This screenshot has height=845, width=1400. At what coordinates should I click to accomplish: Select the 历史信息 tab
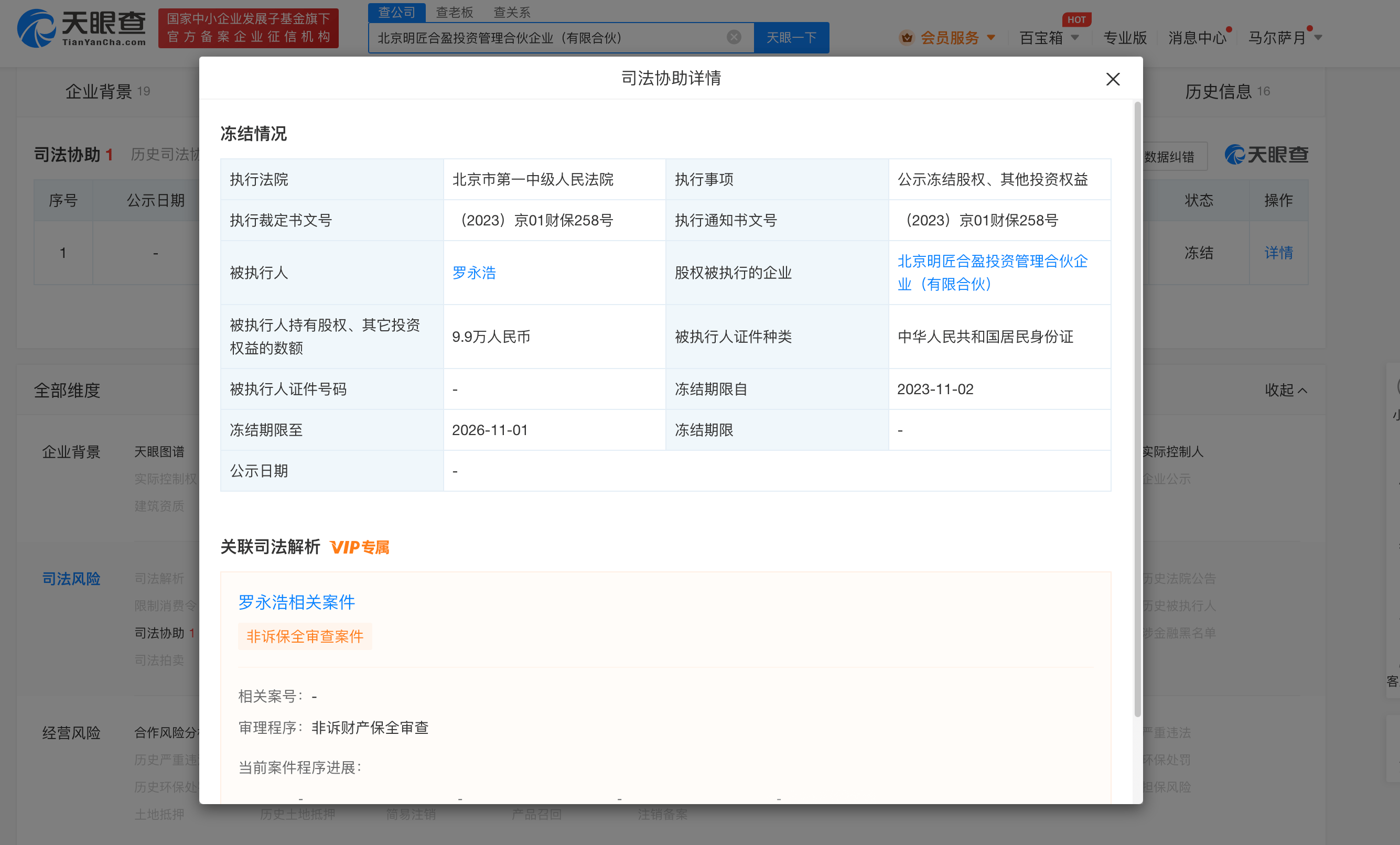1227,92
